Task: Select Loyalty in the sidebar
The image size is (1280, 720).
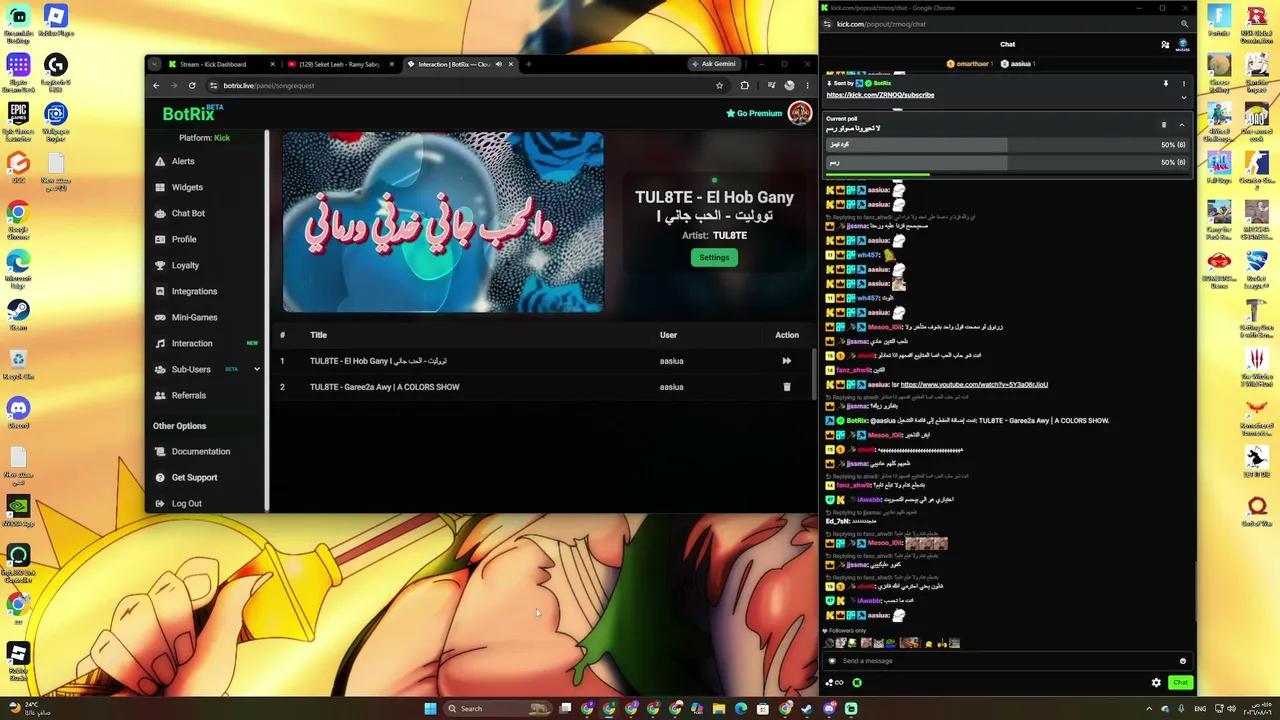Action: (185, 265)
